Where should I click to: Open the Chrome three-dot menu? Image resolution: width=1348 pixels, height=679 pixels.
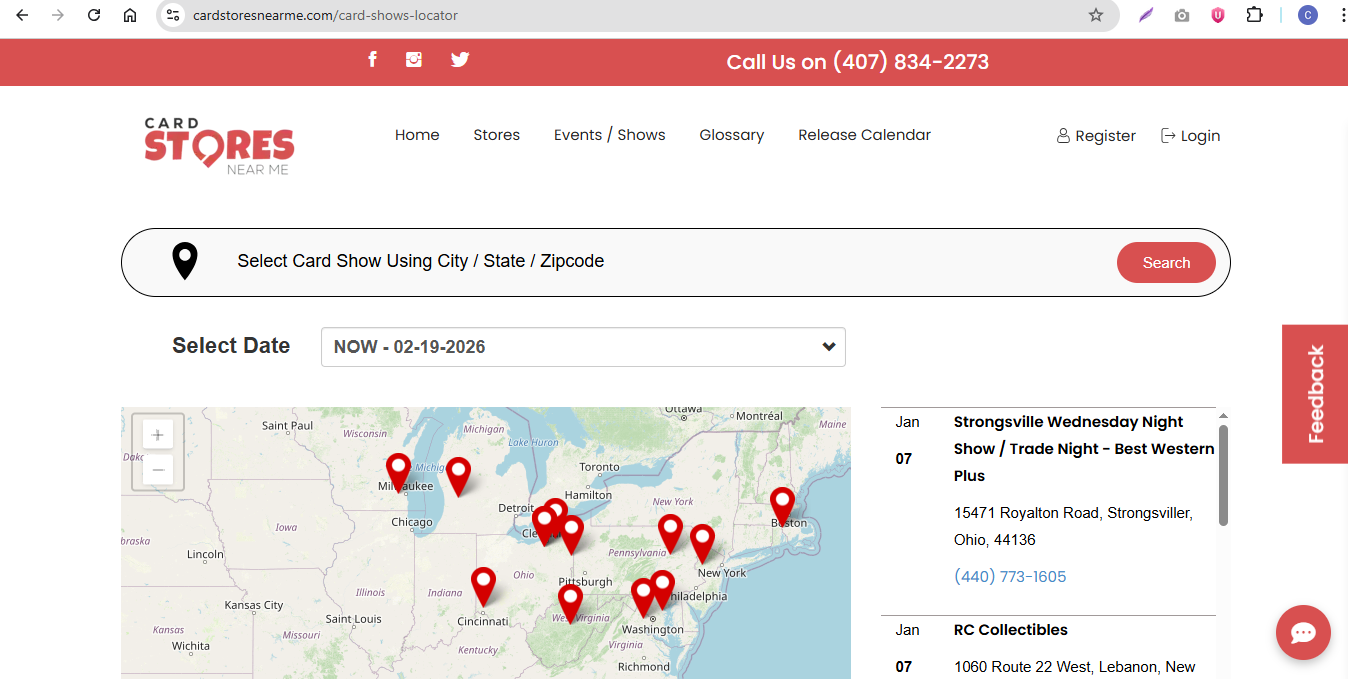coord(1342,15)
